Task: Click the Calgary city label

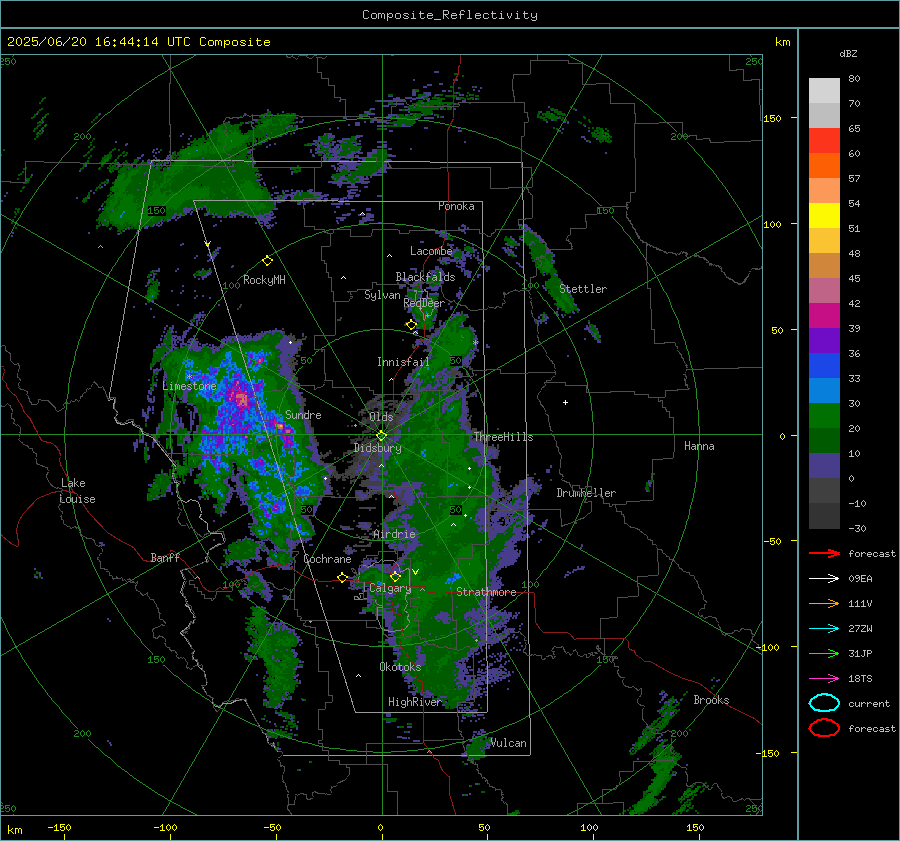Action: (x=390, y=588)
